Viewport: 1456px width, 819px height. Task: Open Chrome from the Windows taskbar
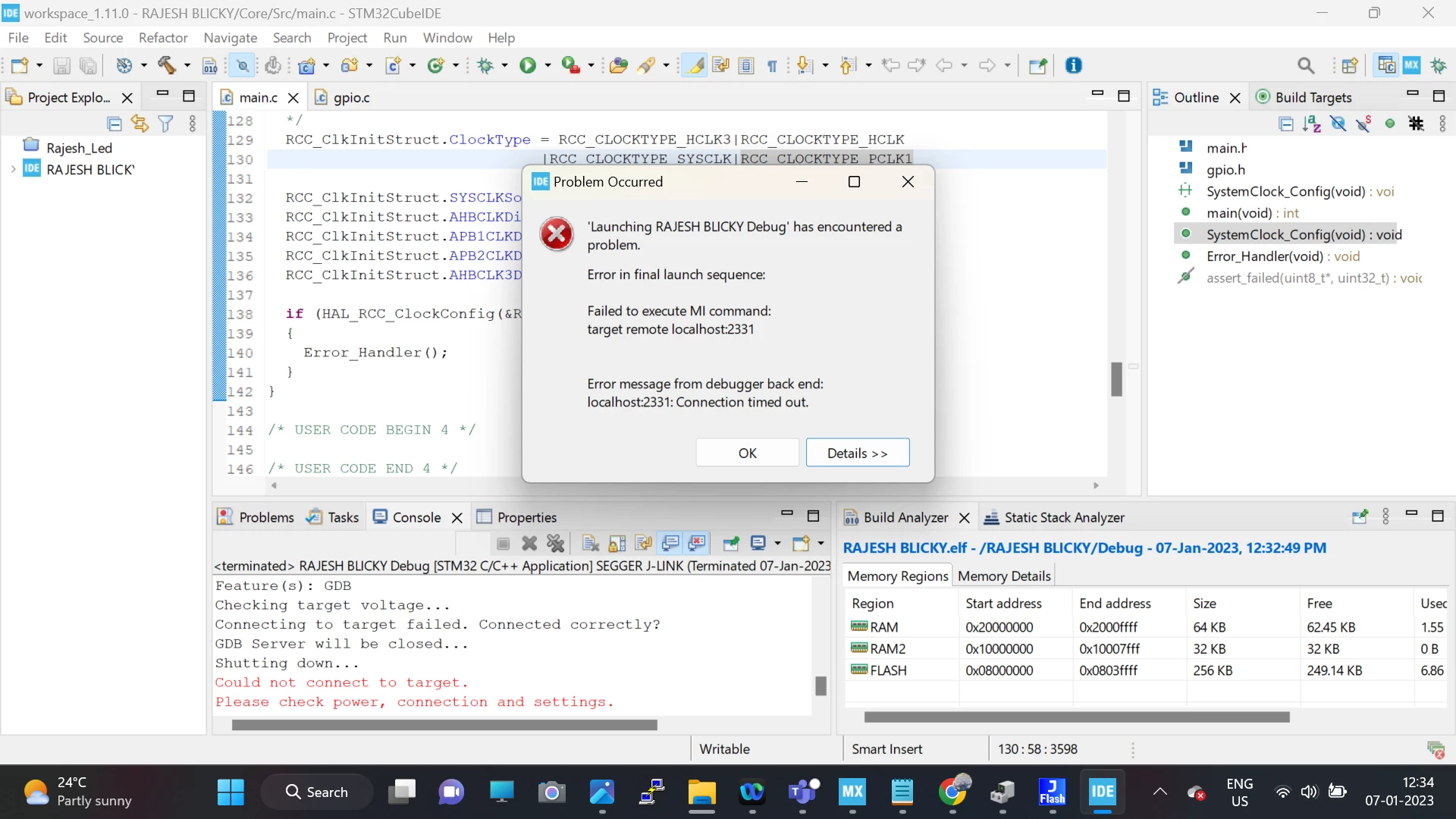(x=952, y=792)
